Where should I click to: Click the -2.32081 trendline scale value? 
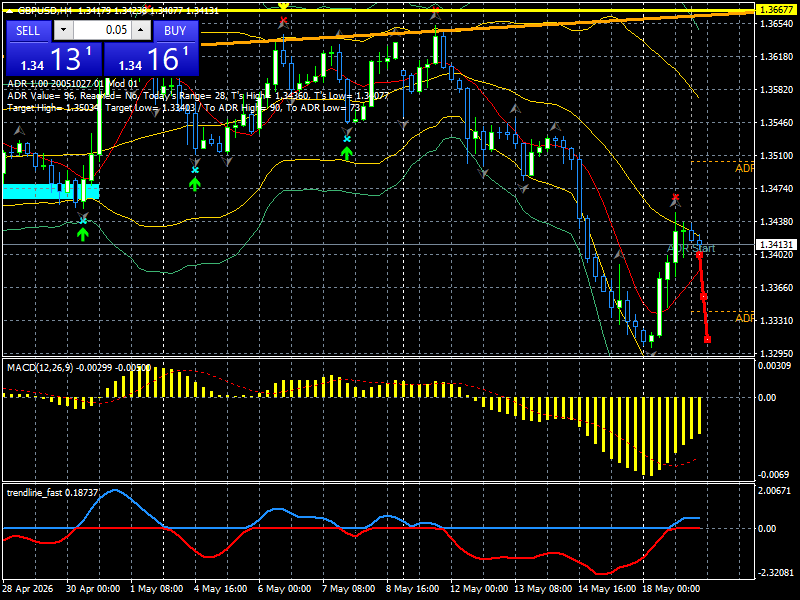(x=776, y=573)
